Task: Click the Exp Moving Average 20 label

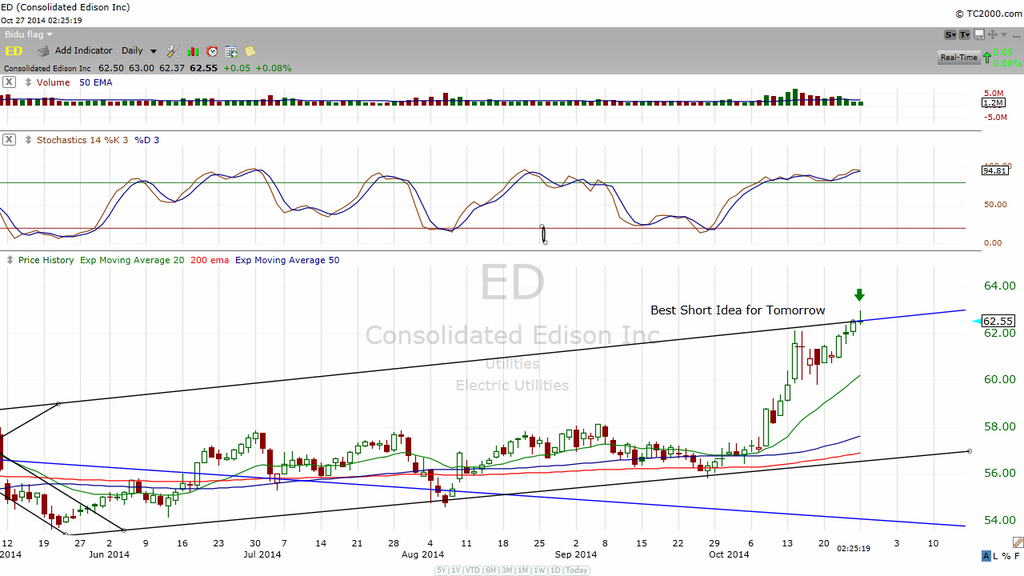Action: pyautogui.click(x=132, y=260)
